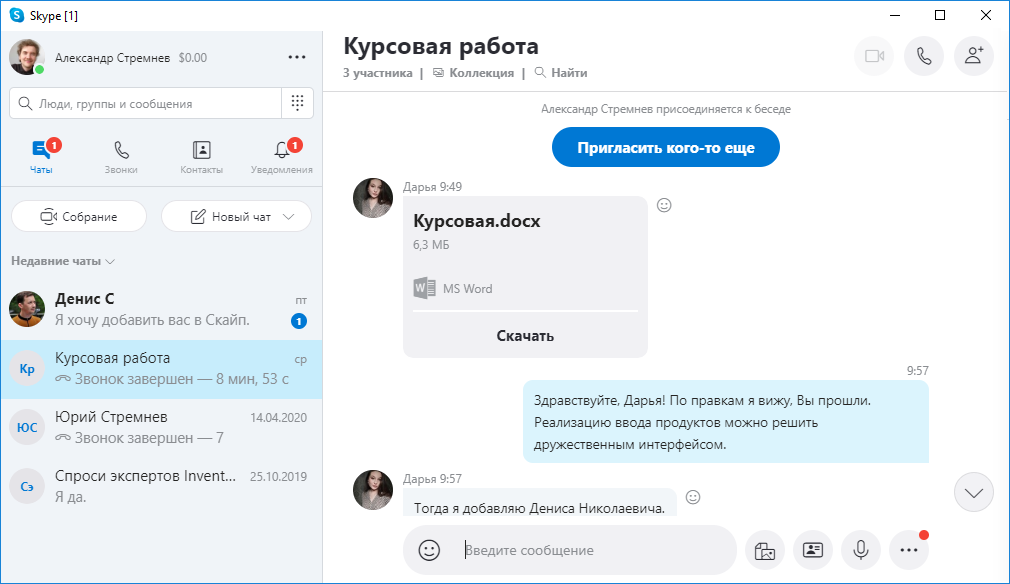Click the MS Word file icon

click(424, 288)
